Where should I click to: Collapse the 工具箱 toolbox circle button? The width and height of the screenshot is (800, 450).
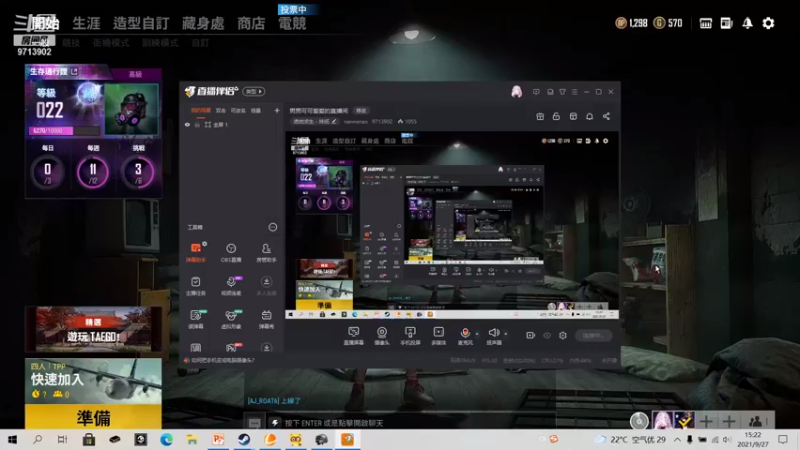tap(272, 227)
